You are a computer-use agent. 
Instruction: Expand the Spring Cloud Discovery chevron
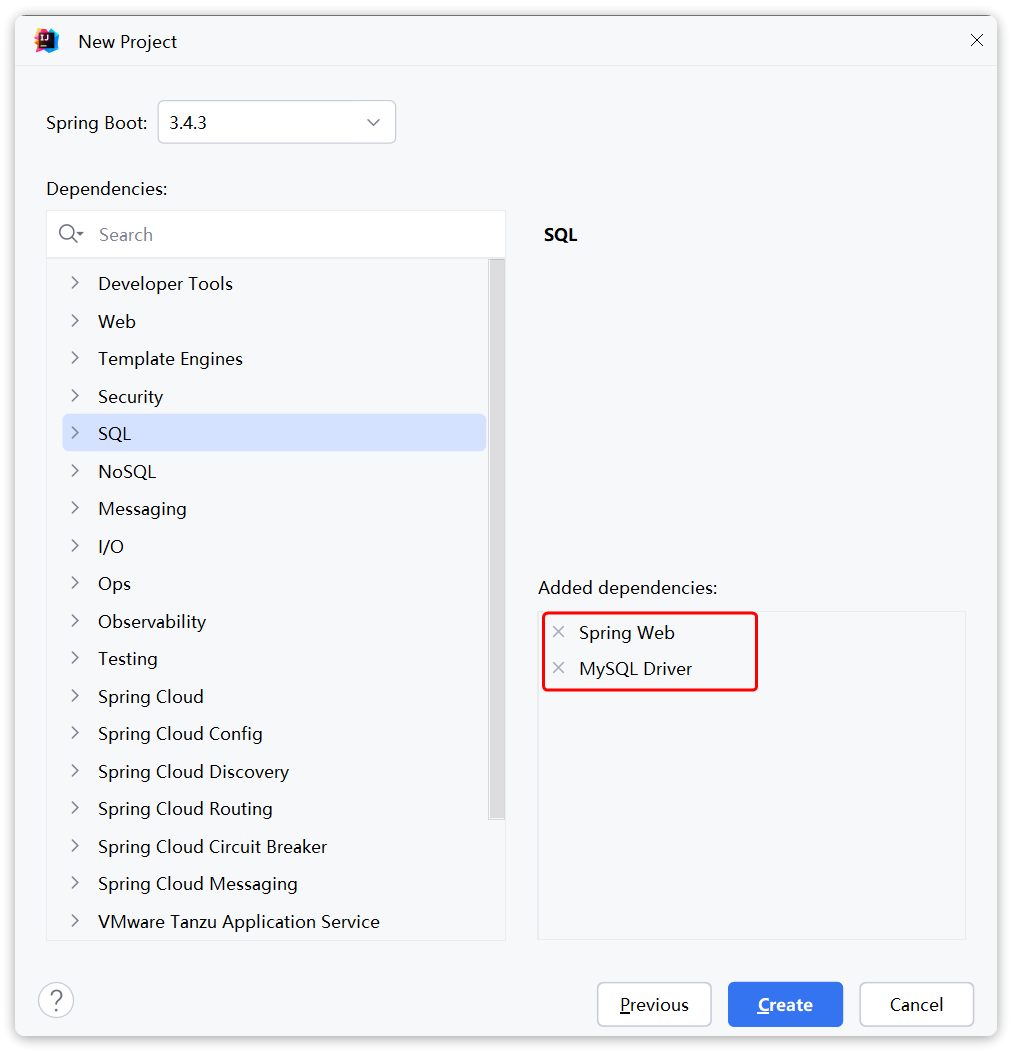click(75, 771)
